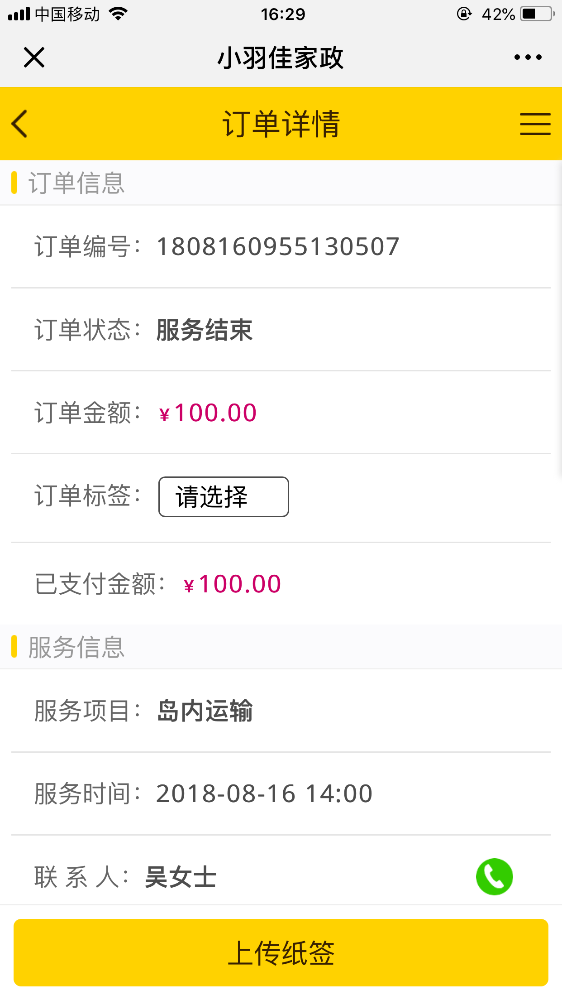
Task: Tap the 订单详情 page title
Action: pos(281,124)
